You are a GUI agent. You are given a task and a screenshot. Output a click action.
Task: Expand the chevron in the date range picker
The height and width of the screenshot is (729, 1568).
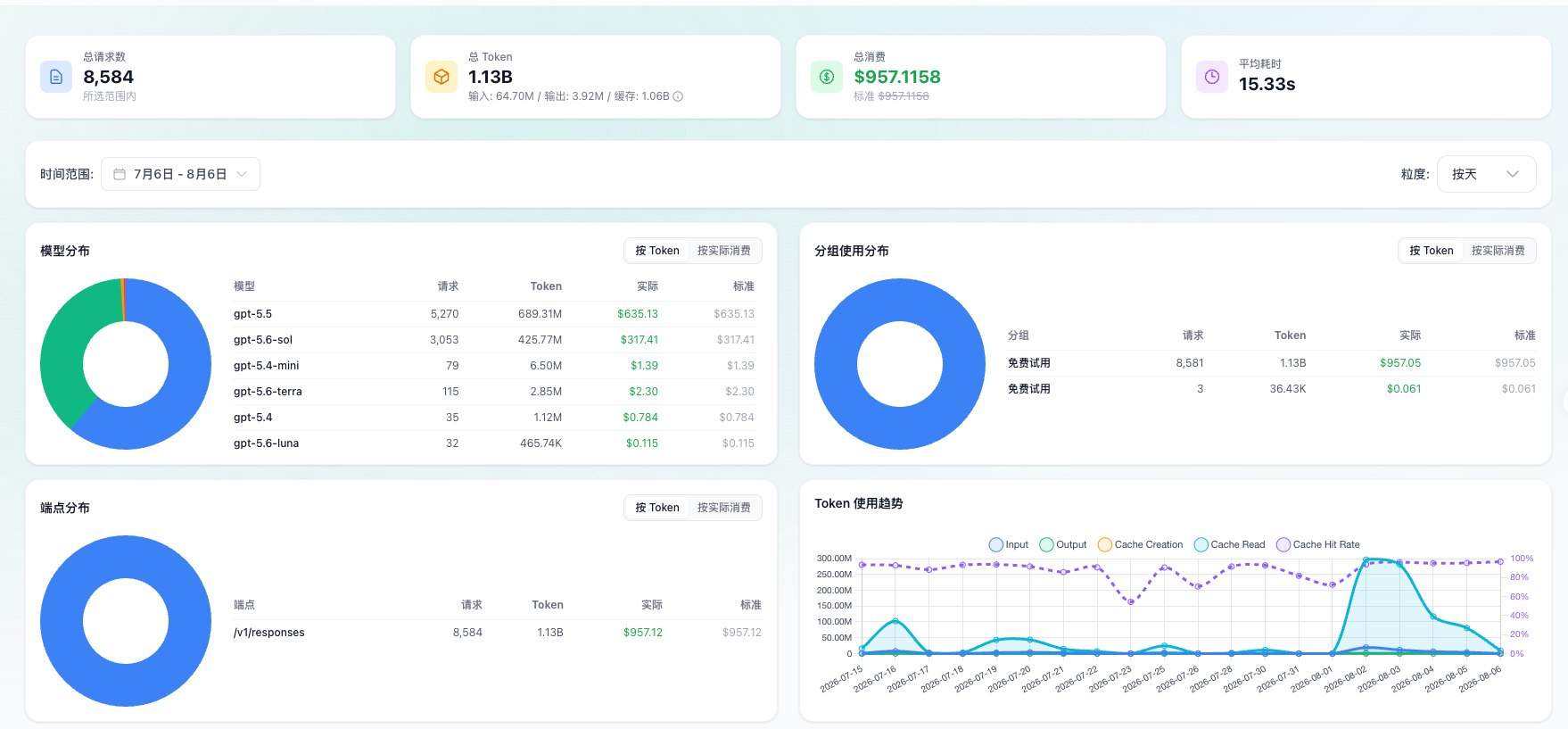(x=242, y=174)
